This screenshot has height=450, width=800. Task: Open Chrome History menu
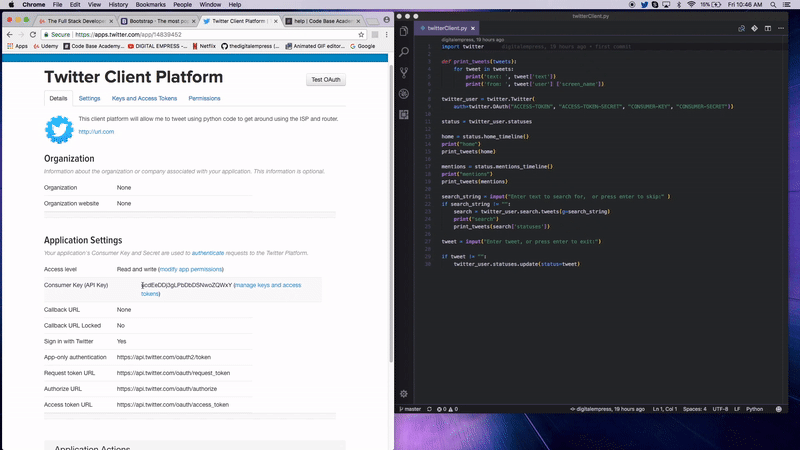pos(118,5)
